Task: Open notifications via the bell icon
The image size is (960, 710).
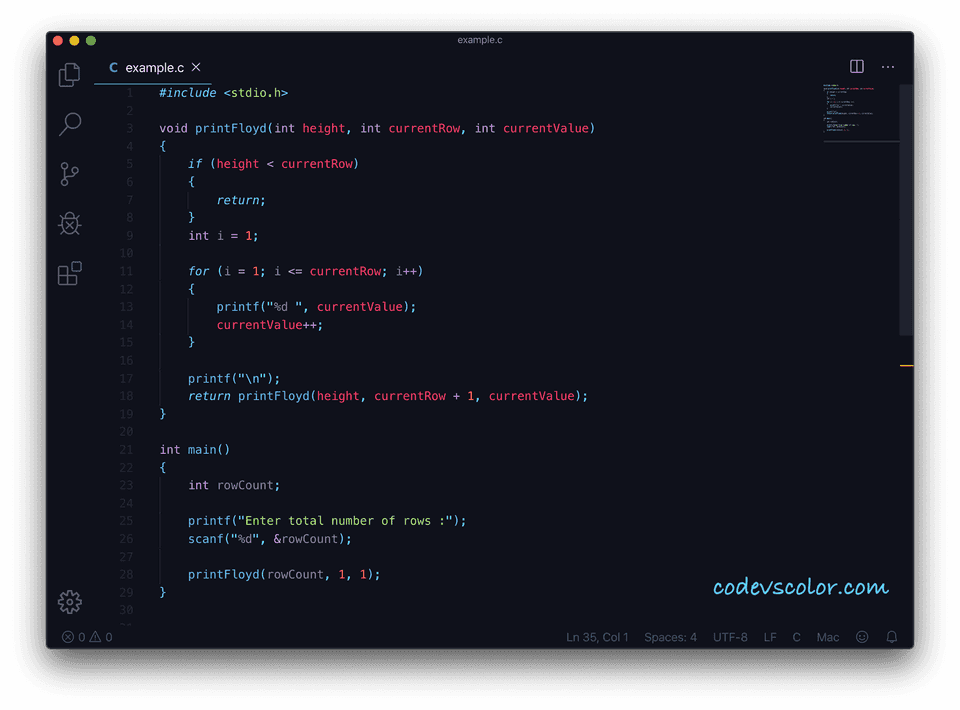Action: click(x=891, y=637)
